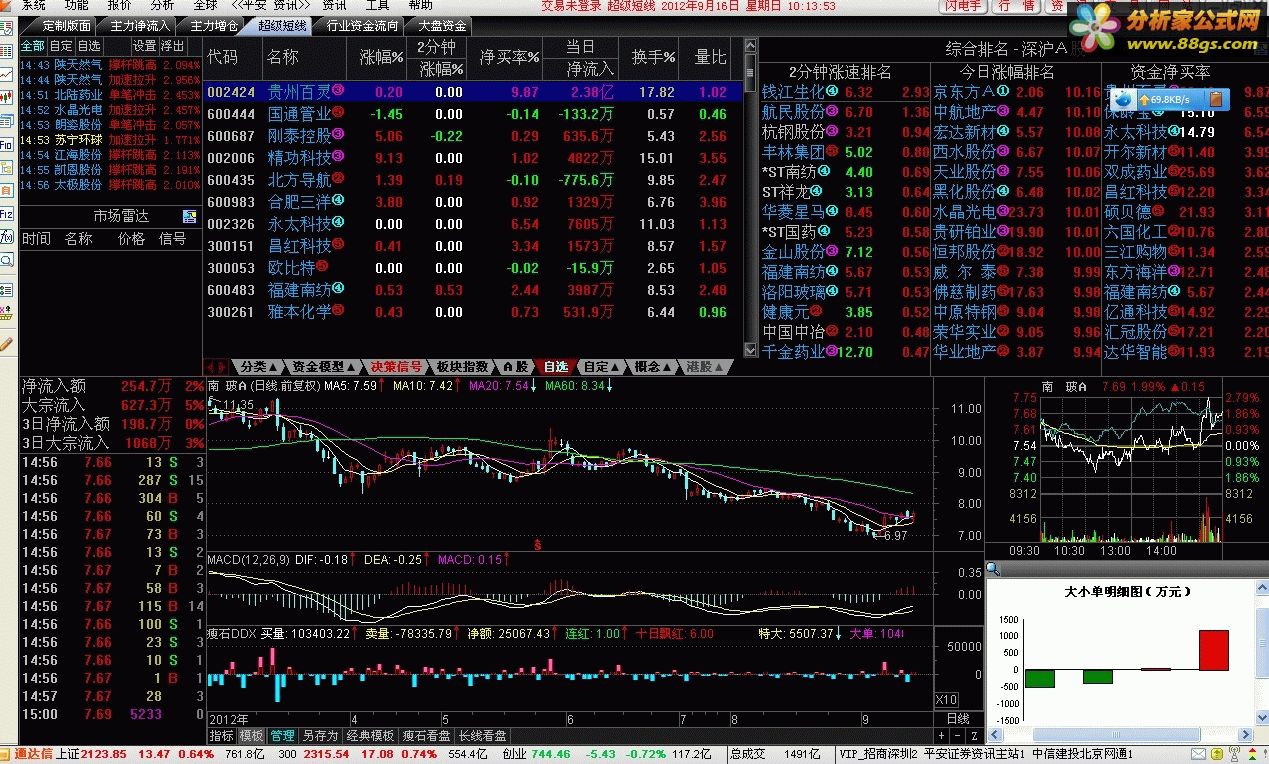The height and width of the screenshot is (764, 1269).
Task: Click the 管理 bottom tab
Action: (x=282, y=735)
